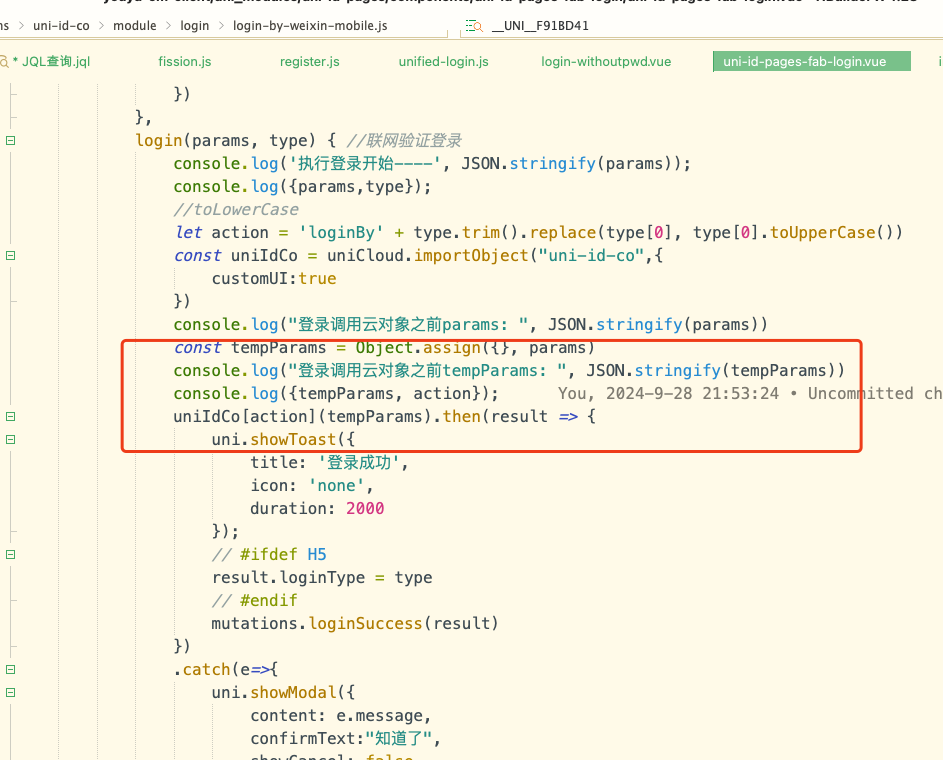Click login-by-weixin-mobile.js in the breadcrumb
Screen dimensions: 943x760
[310, 25]
